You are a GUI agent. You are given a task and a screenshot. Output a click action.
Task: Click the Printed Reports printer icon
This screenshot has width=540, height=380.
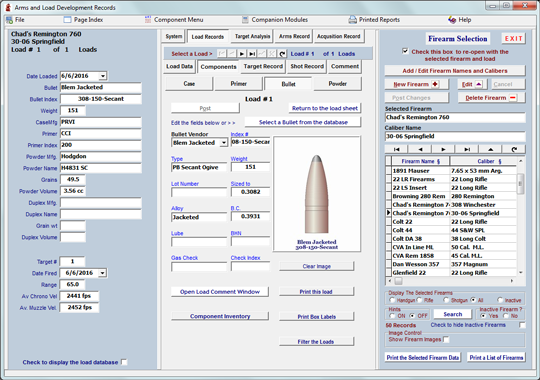(x=352, y=20)
